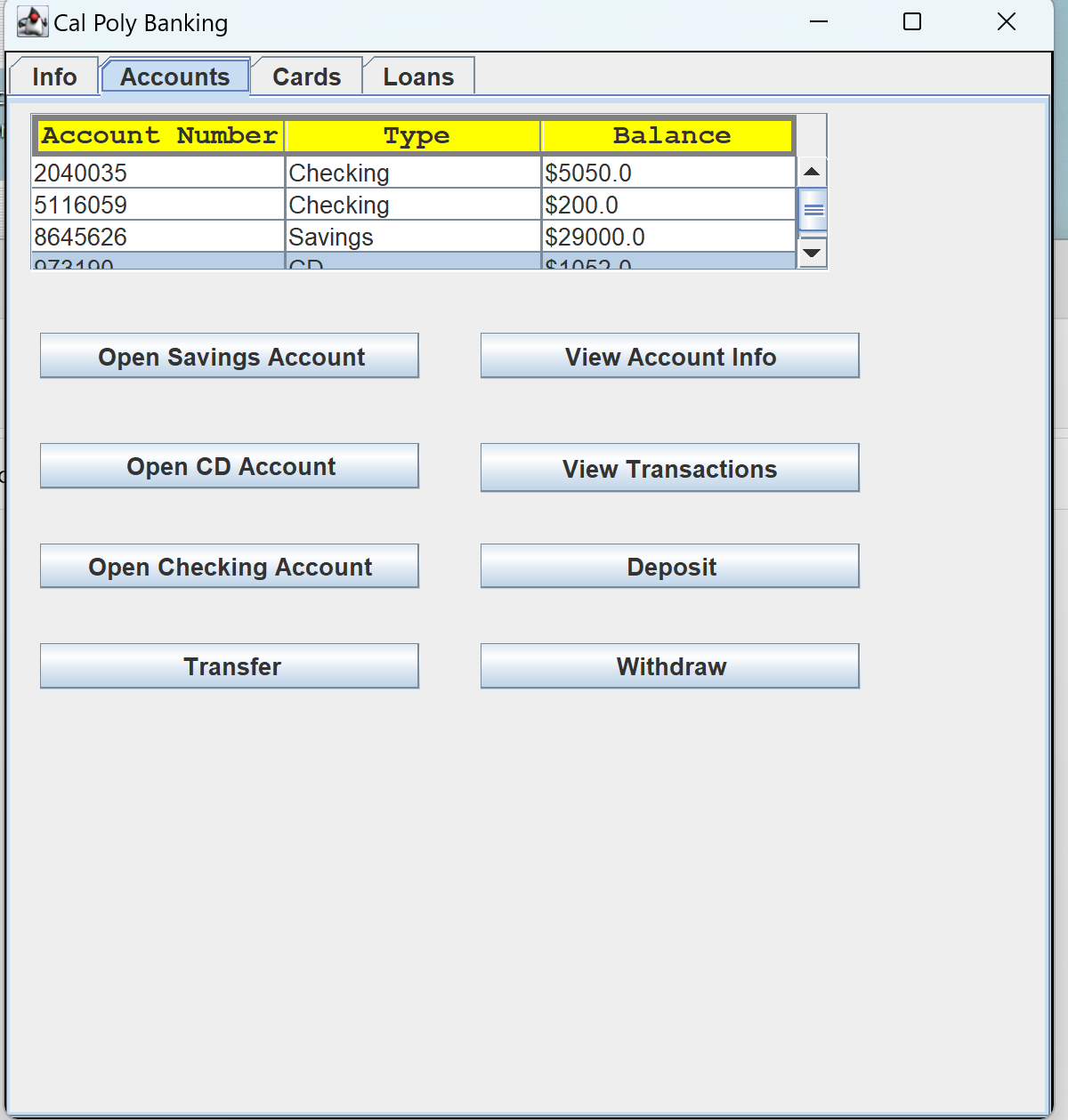Open the Transfer dialog
This screenshot has height=1120, width=1068.
click(230, 666)
